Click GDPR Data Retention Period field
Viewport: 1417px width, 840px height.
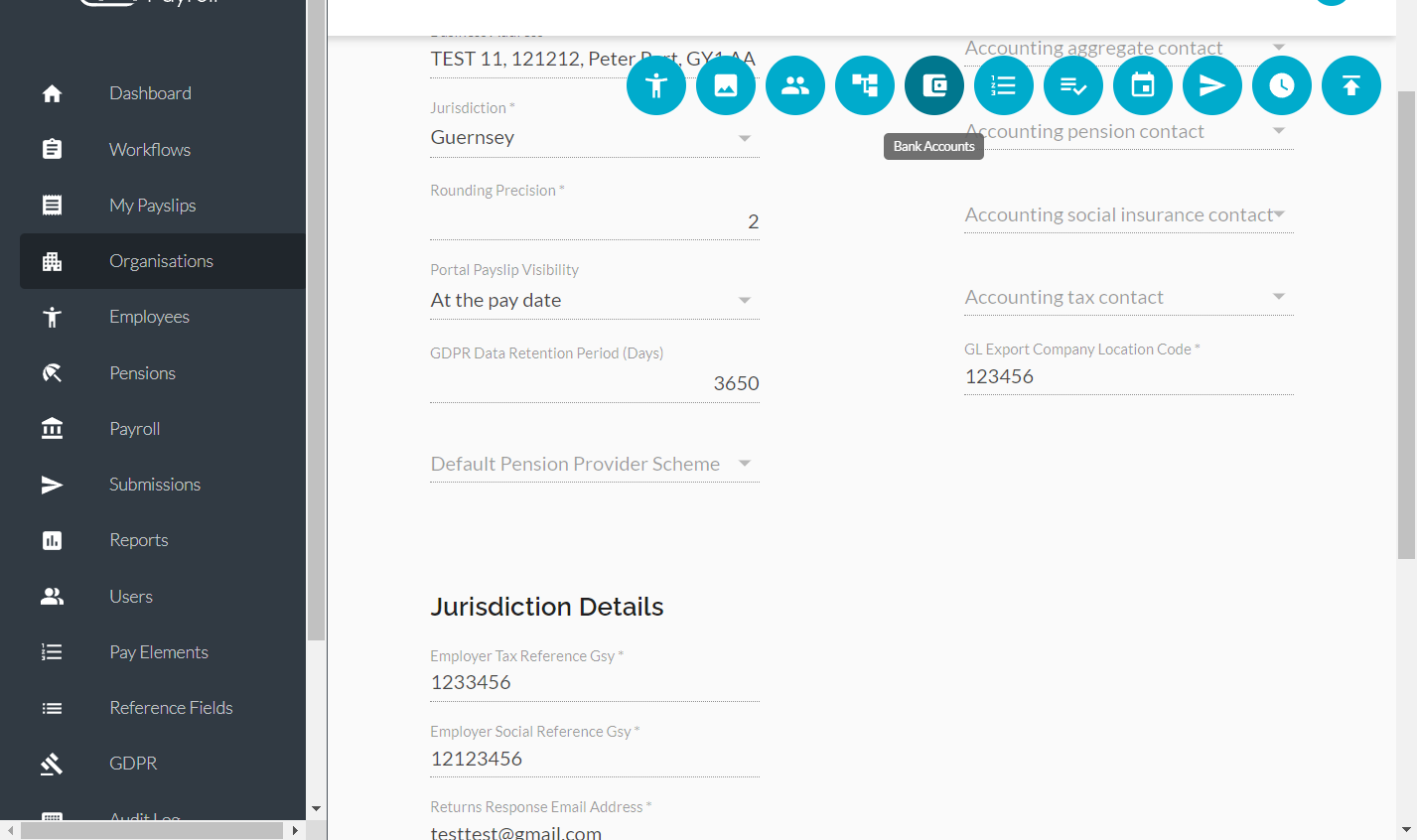[595, 383]
